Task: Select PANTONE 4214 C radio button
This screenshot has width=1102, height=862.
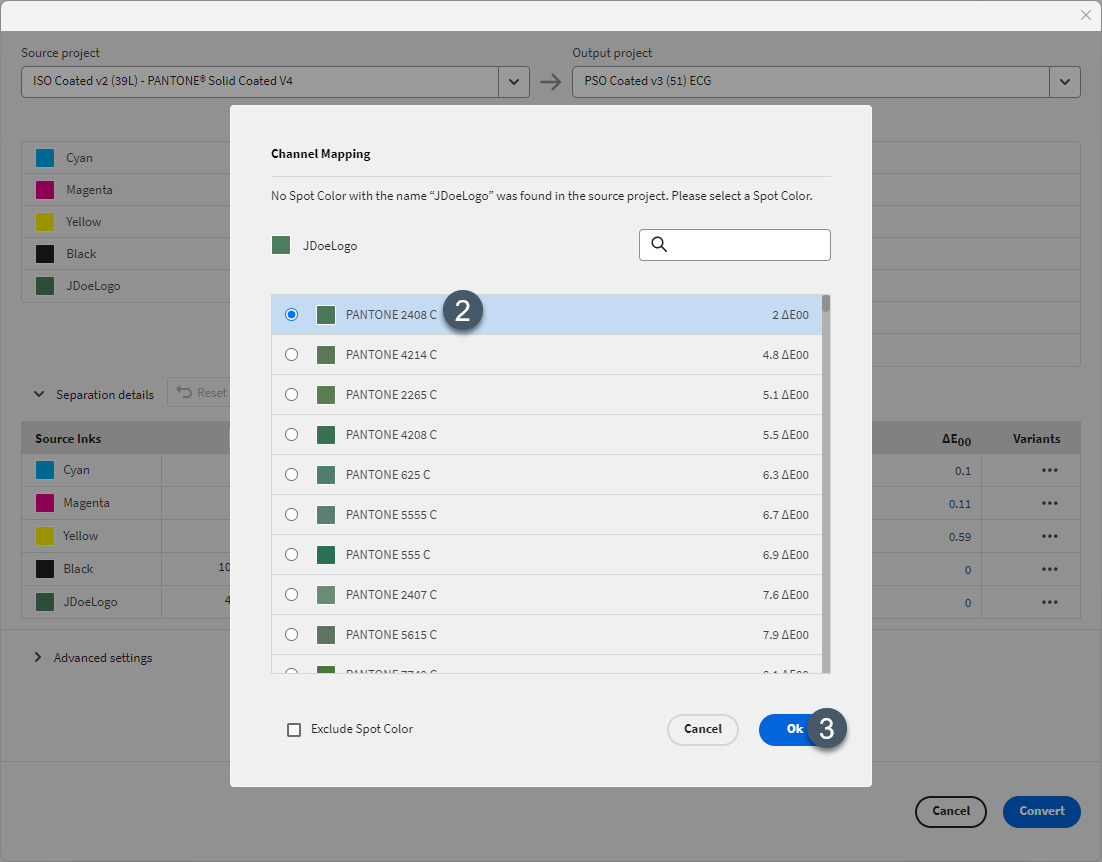Action: coord(291,355)
